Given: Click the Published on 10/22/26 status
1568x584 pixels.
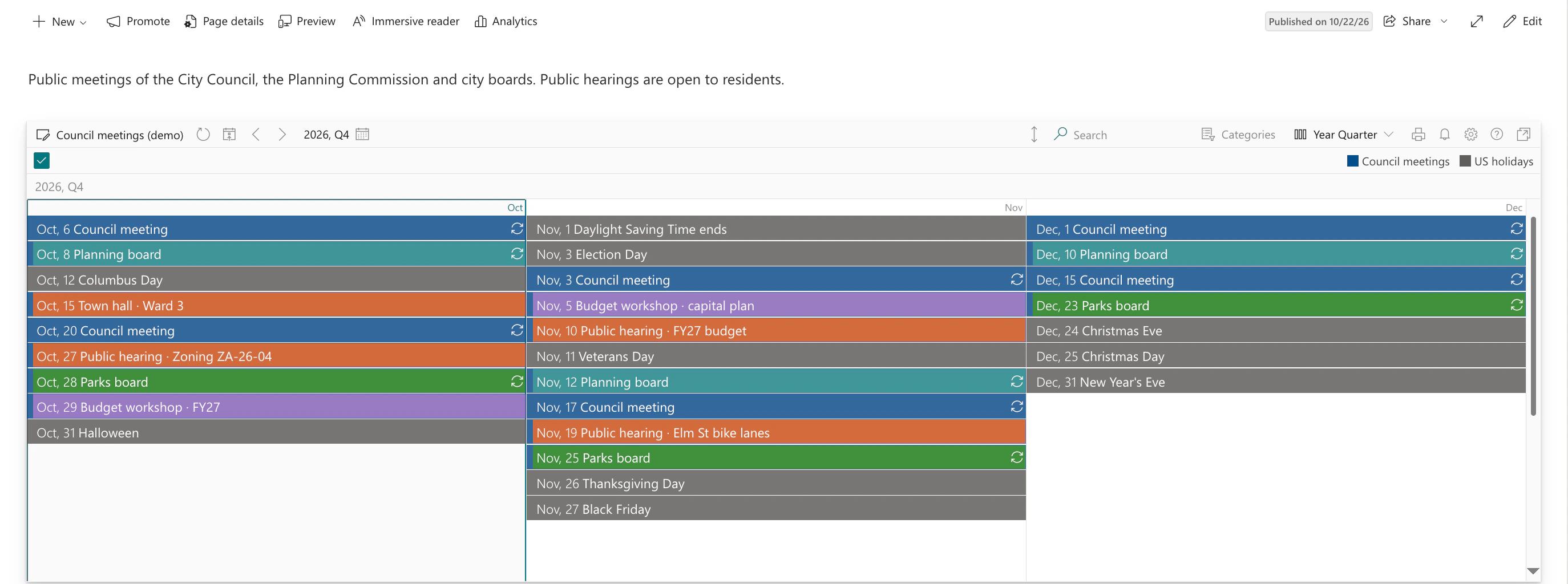Looking at the screenshot, I should tap(1318, 21).
